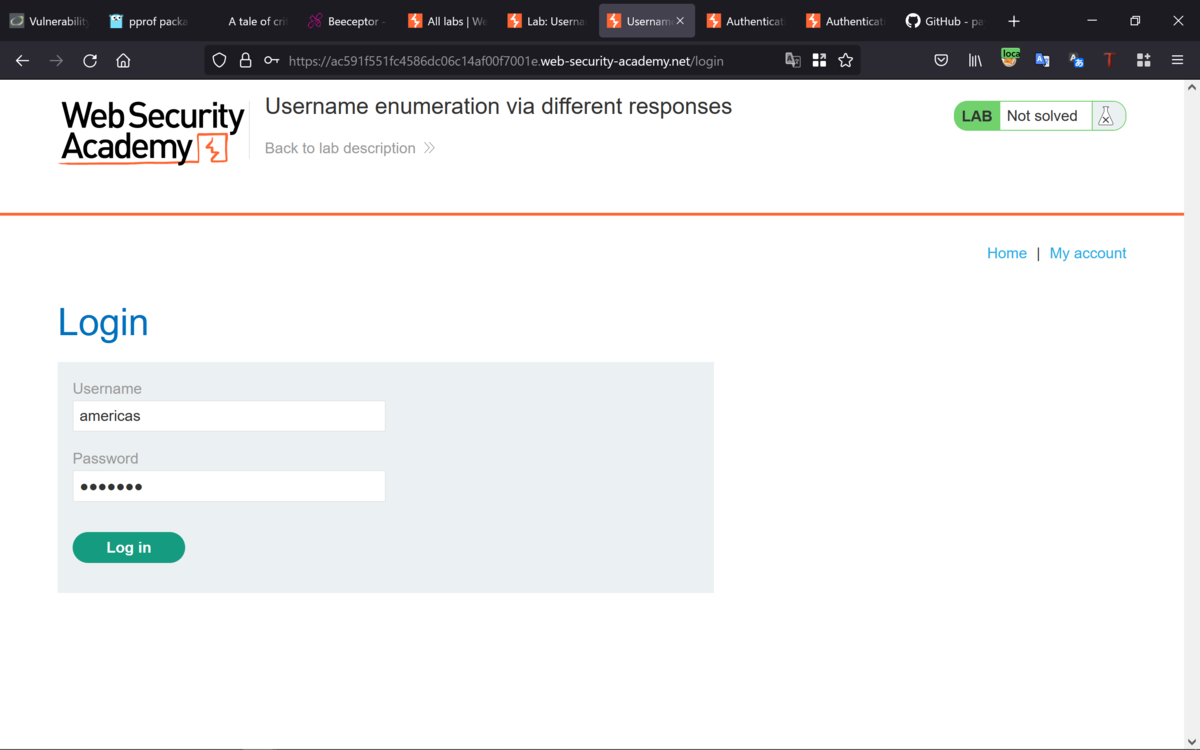Switch to the pprof package tab
1200x750 pixels.
pos(148,21)
